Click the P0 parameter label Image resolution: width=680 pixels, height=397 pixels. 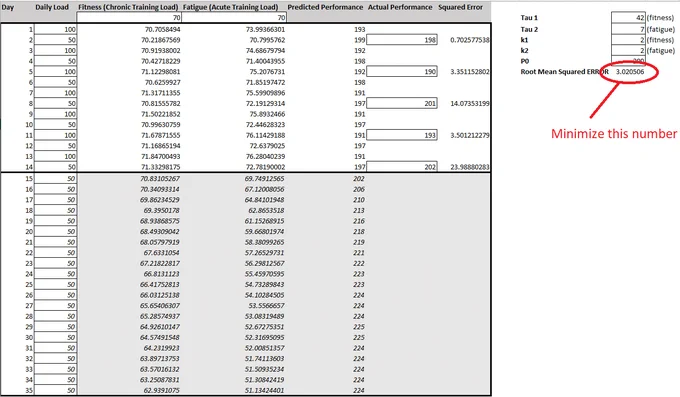coord(525,61)
